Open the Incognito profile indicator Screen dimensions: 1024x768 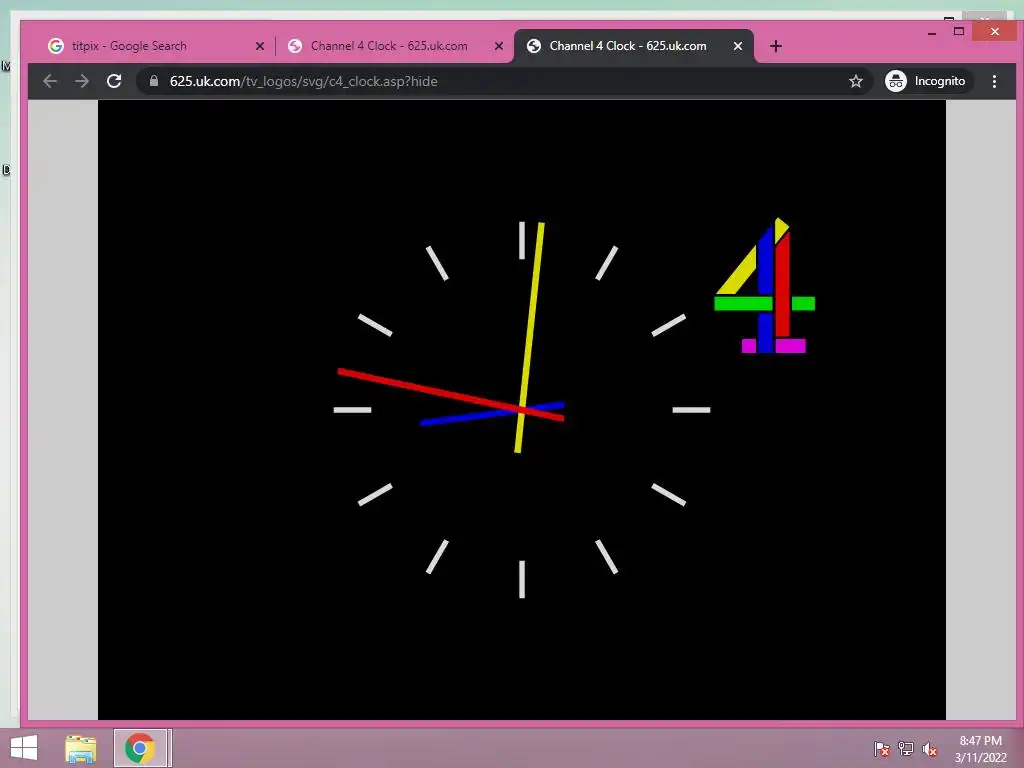(x=927, y=81)
